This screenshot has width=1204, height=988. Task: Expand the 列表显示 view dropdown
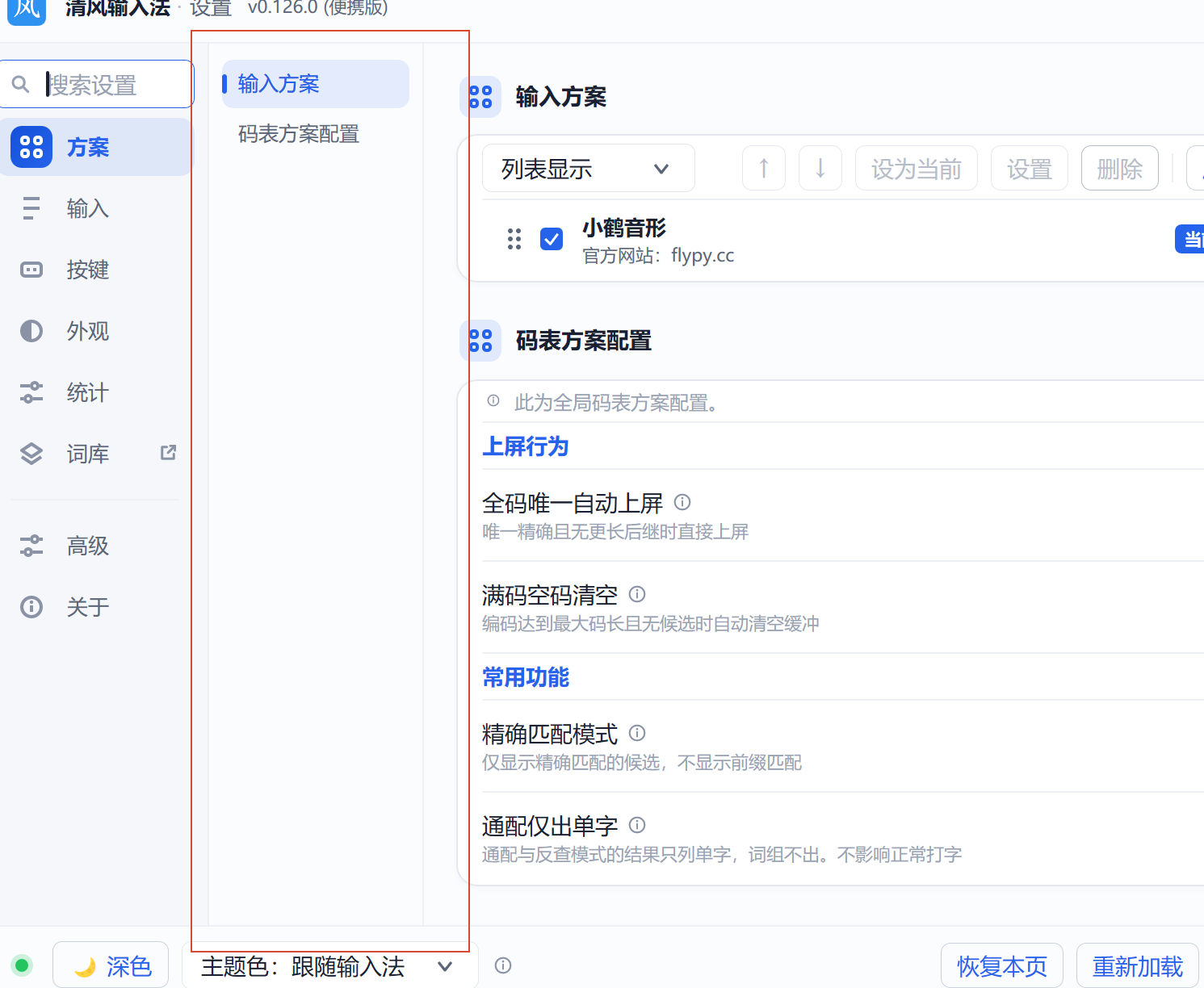coord(588,168)
